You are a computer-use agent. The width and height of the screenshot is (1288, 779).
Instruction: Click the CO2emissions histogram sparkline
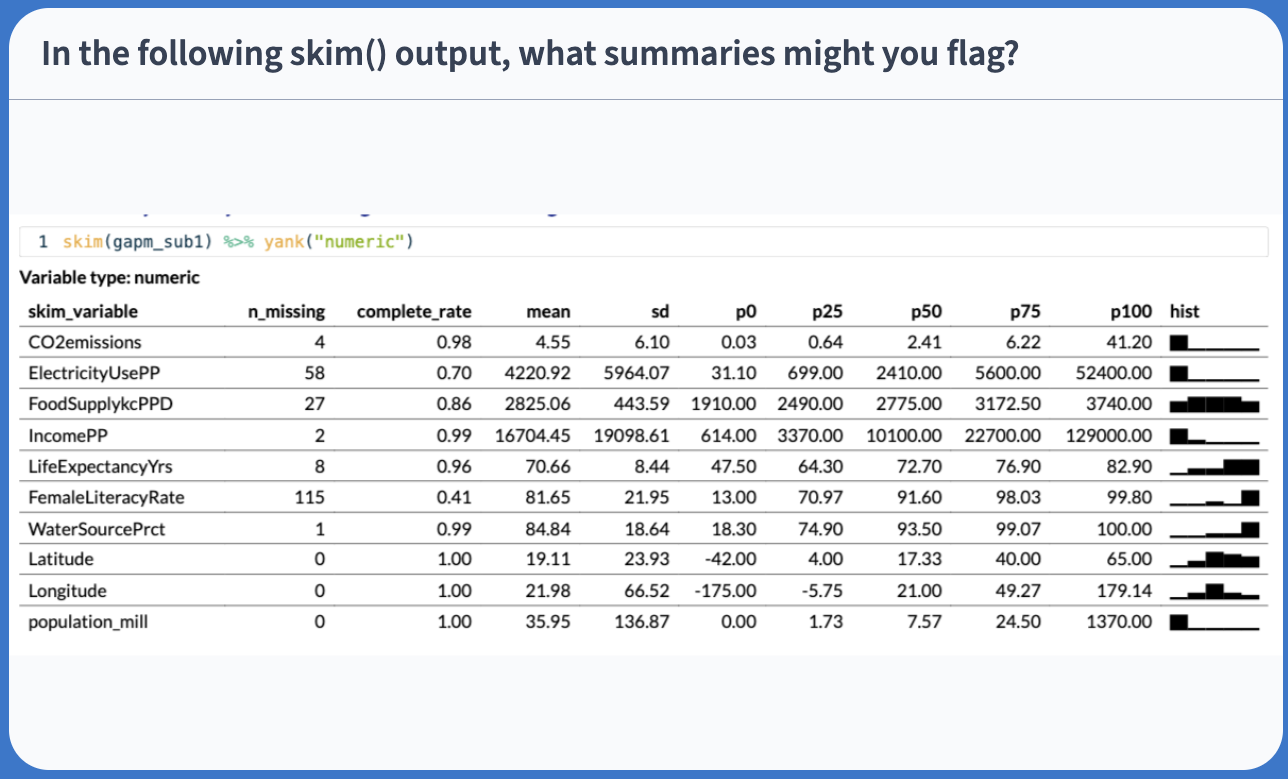coord(1213,342)
